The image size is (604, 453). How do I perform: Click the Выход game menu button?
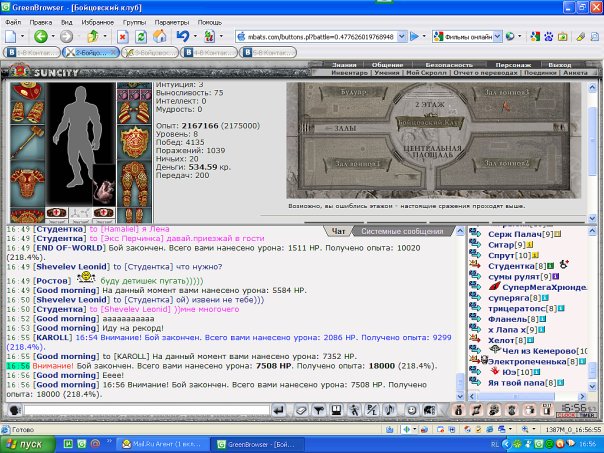(560, 65)
